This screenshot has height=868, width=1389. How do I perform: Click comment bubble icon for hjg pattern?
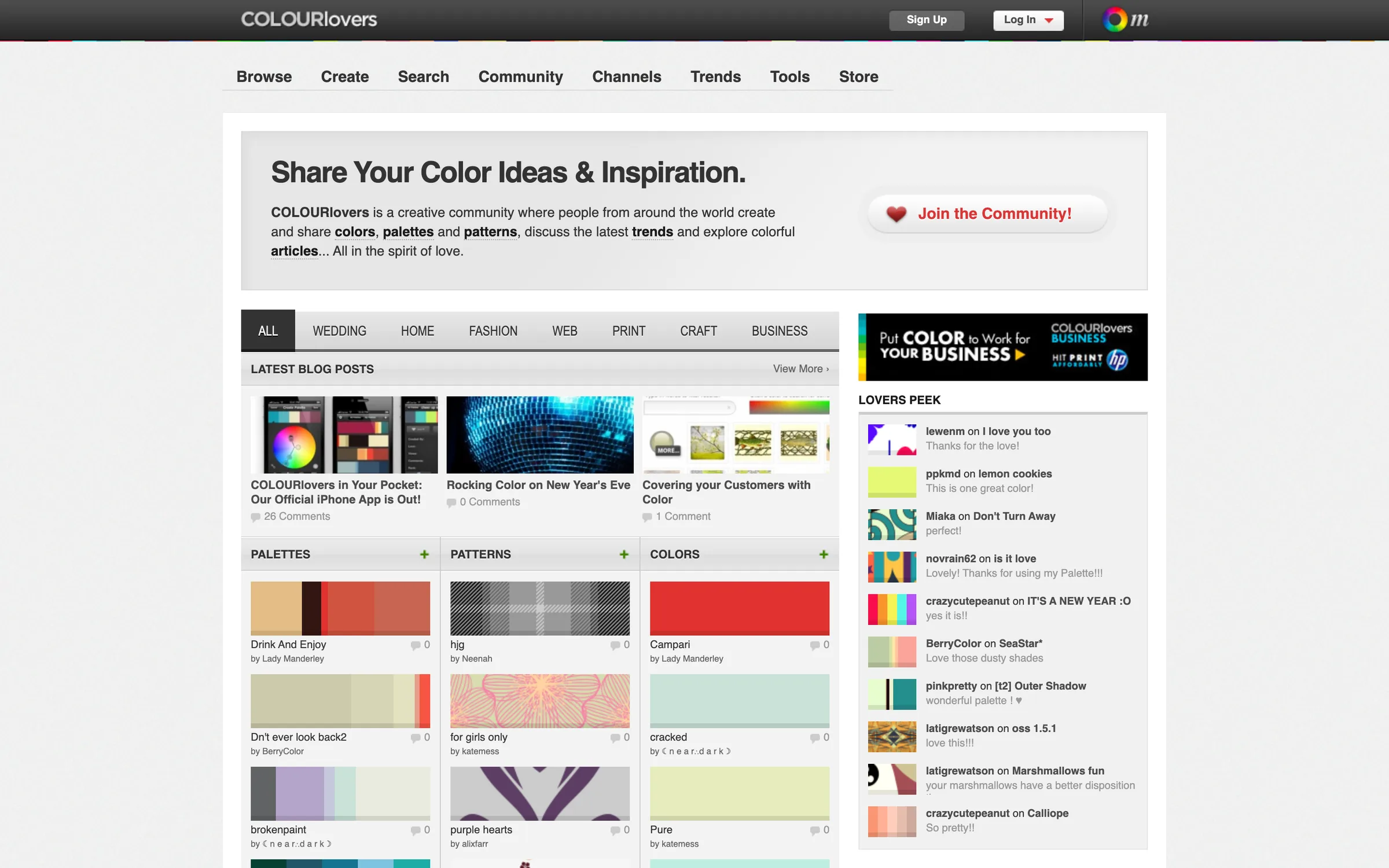coord(615,645)
